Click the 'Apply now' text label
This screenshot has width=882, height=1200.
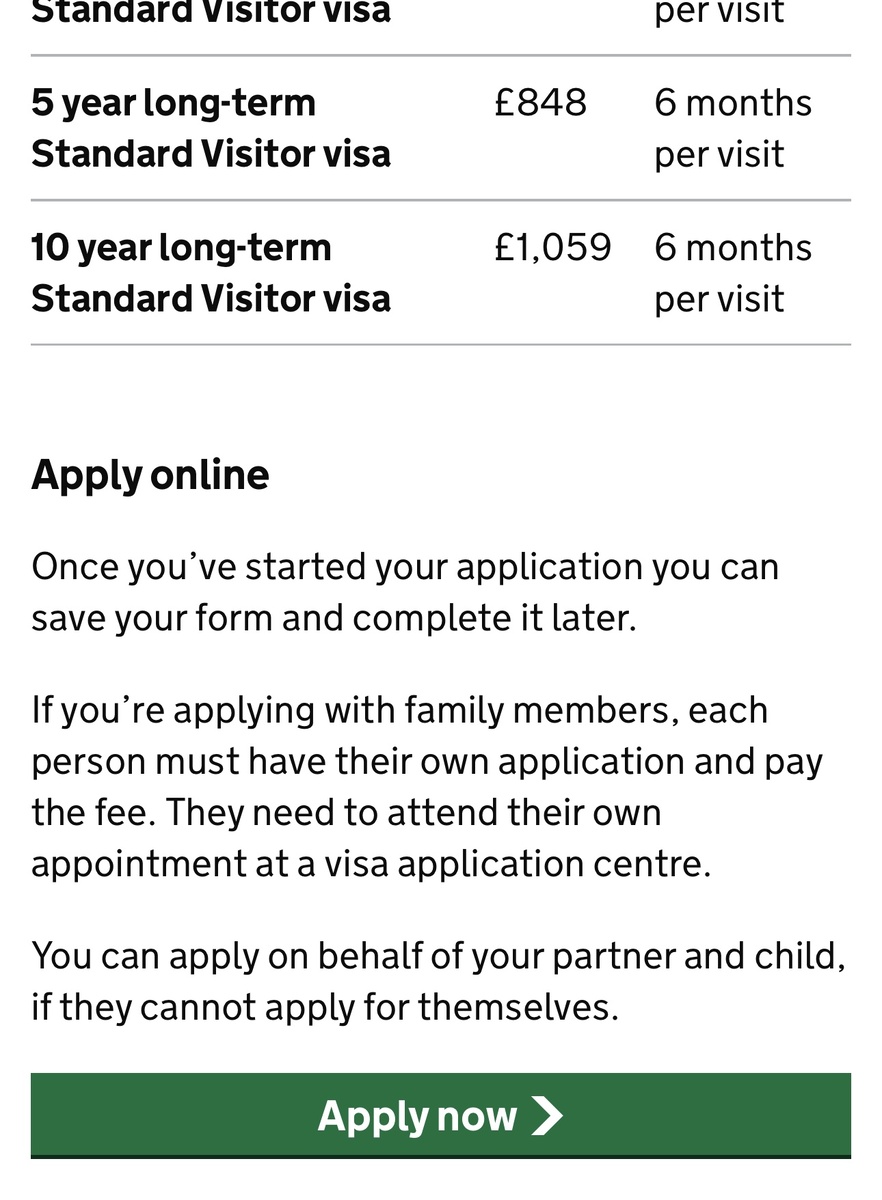coord(417,1116)
